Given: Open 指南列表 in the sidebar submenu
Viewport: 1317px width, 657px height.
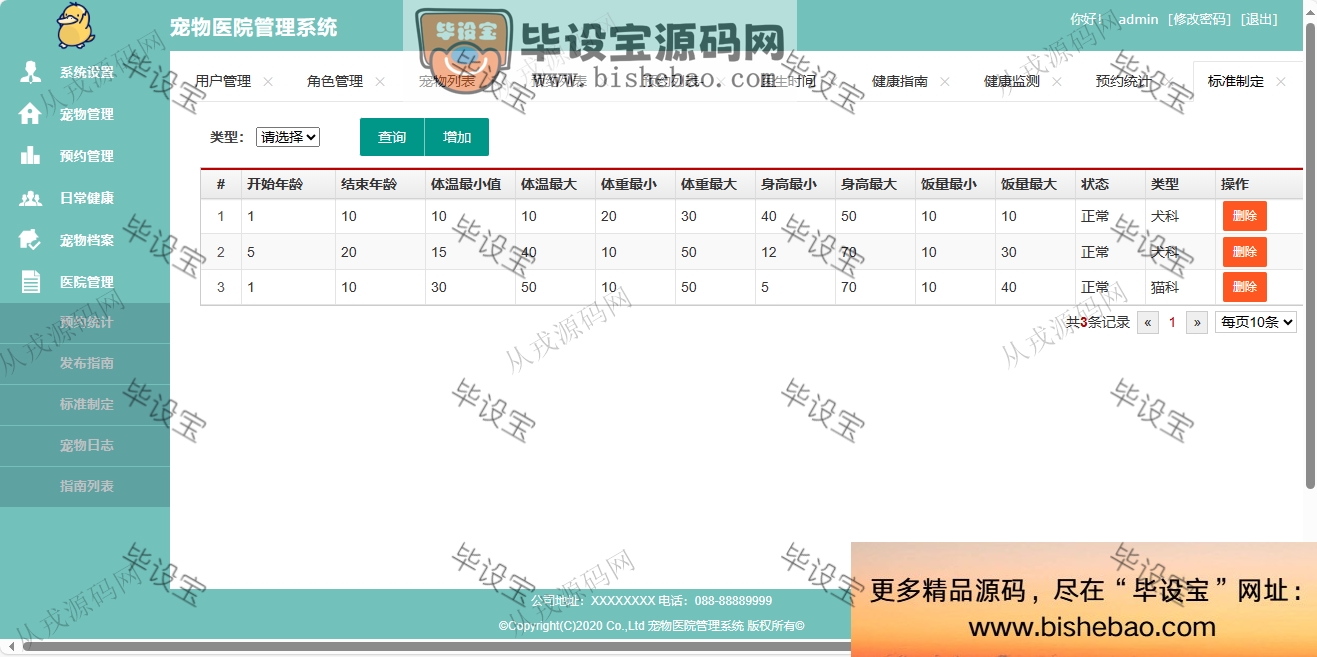Looking at the screenshot, I should tap(86, 487).
